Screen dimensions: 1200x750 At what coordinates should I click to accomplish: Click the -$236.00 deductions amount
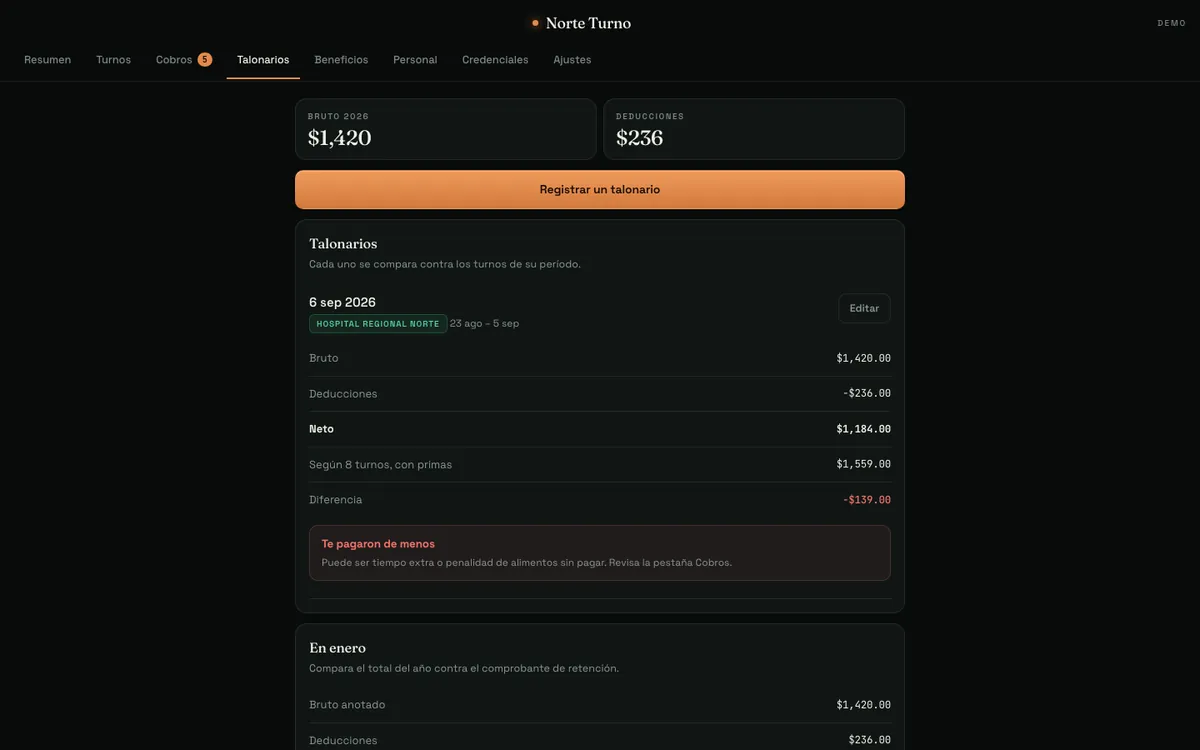[866, 394]
